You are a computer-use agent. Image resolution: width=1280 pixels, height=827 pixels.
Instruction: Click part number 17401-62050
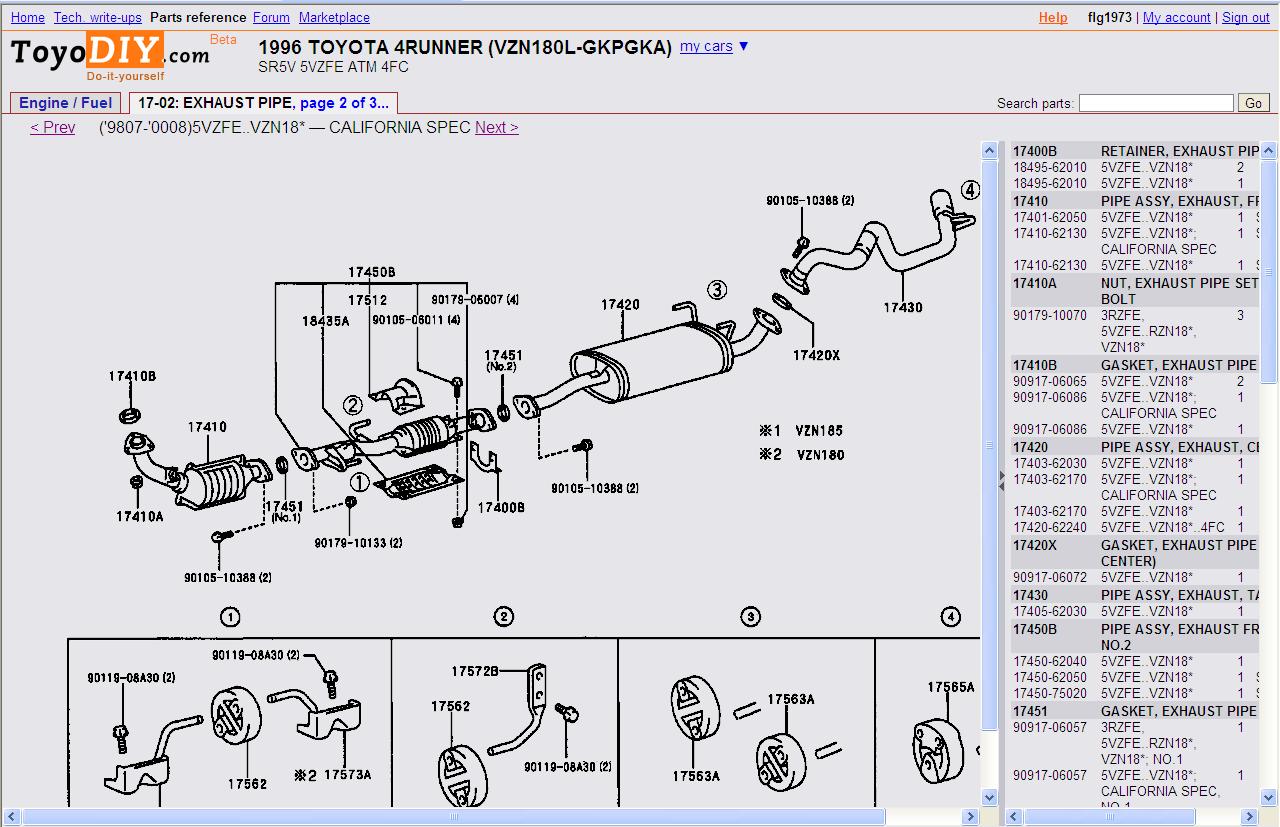1050,218
